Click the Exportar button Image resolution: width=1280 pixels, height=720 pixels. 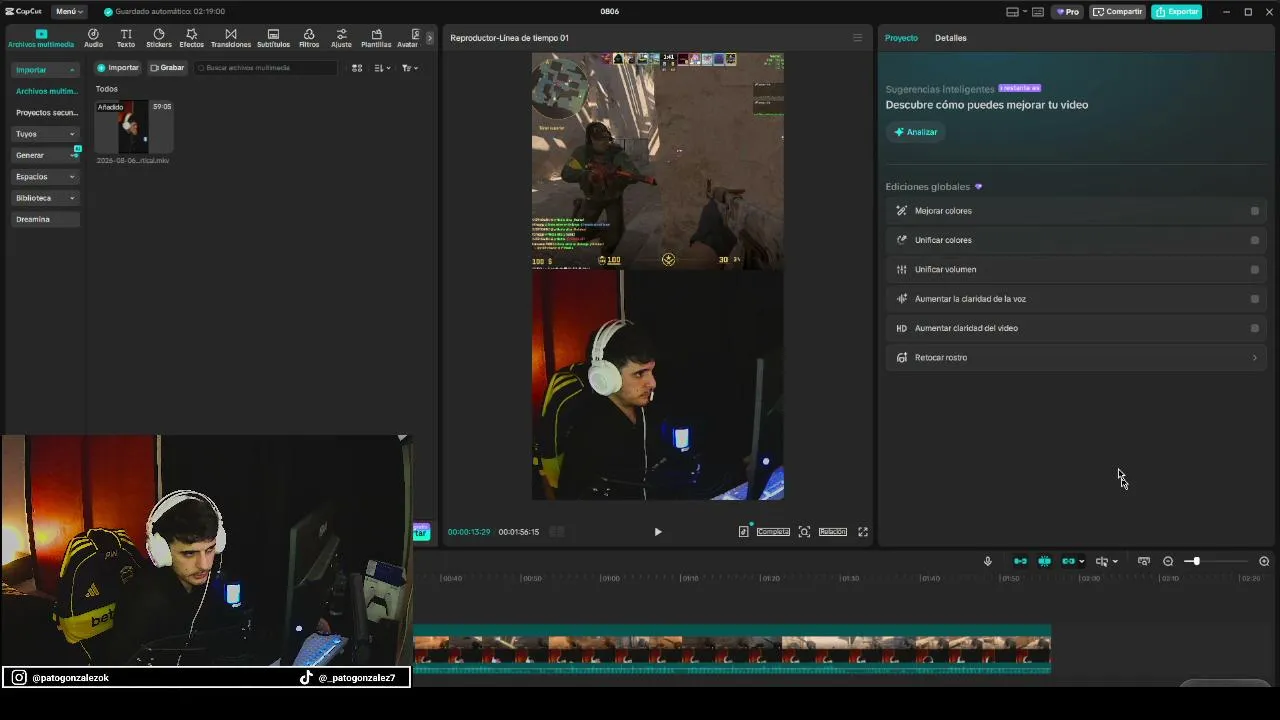1176,12
